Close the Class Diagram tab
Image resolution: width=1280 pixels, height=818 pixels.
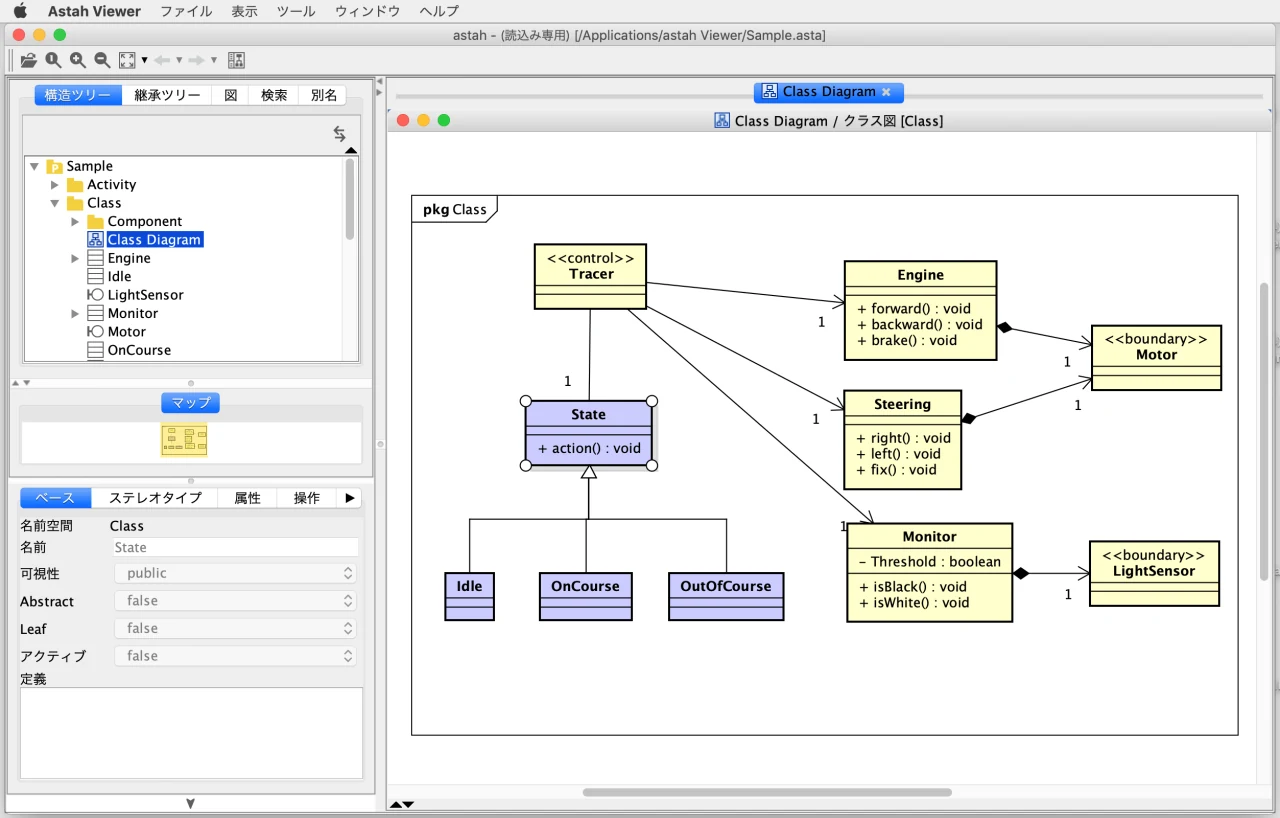(x=886, y=92)
